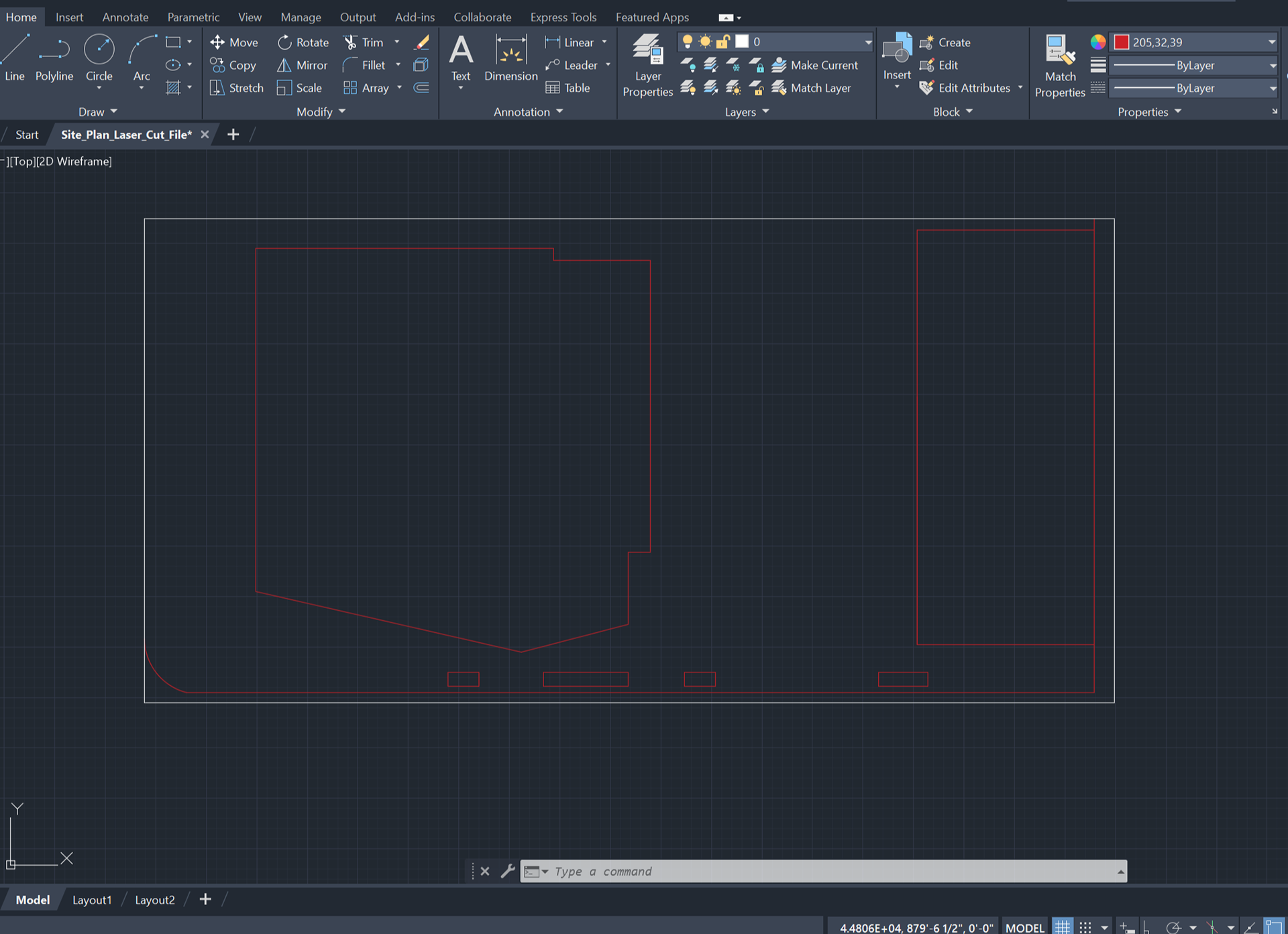
Task: Expand the Annotation panel
Action: point(528,112)
